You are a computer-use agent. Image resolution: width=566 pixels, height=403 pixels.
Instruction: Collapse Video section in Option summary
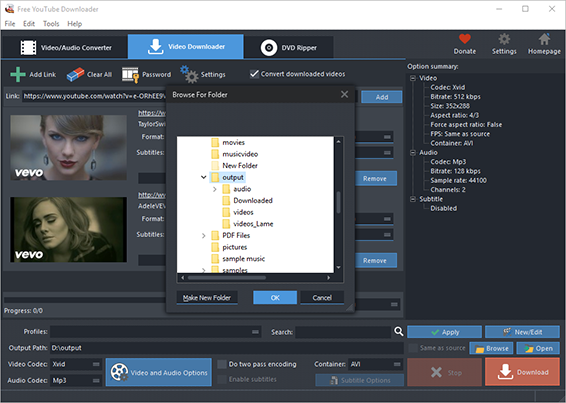point(413,78)
